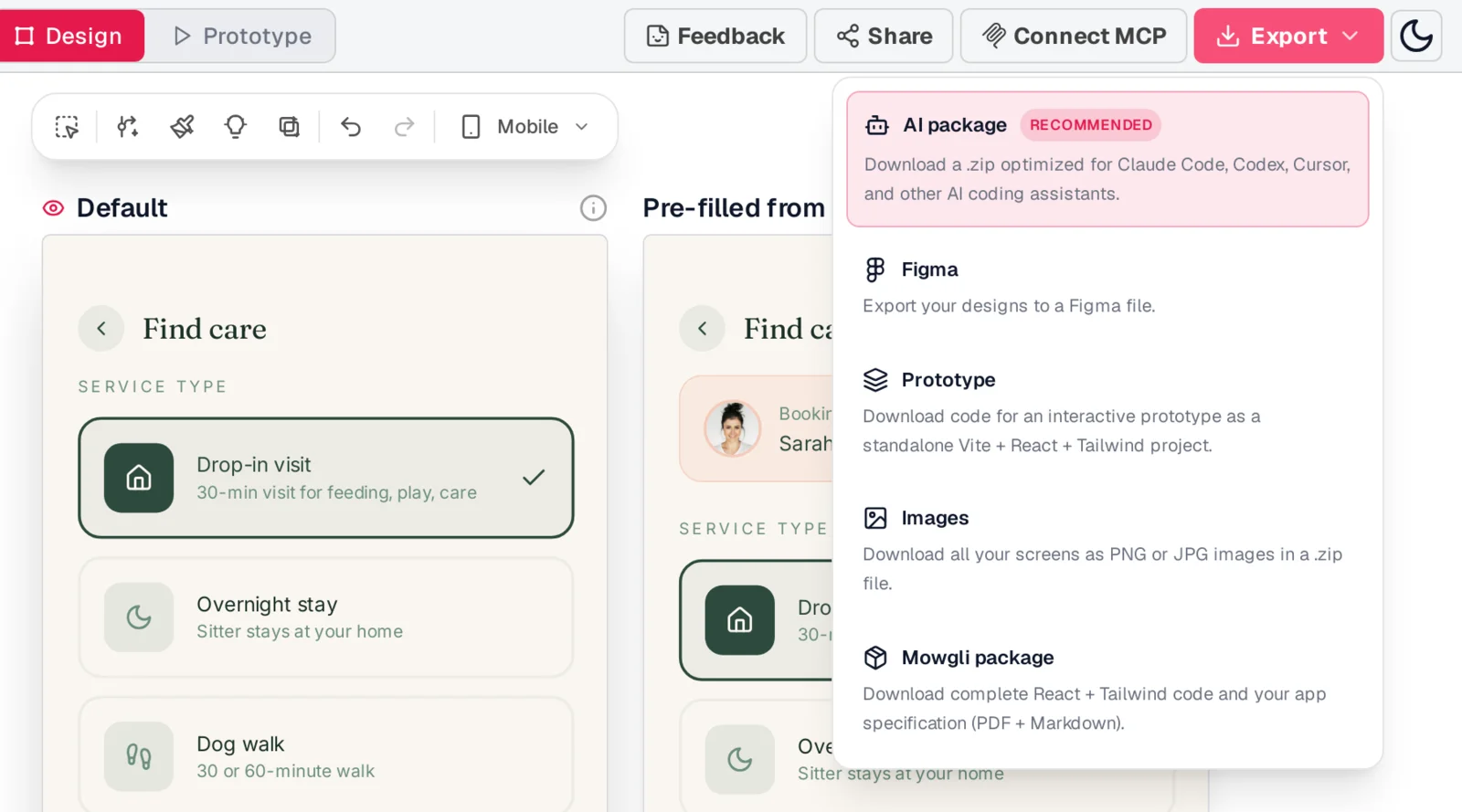Open the Mobile device dropdown
Viewport: 1462px width, 812px height.
(525, 126)
